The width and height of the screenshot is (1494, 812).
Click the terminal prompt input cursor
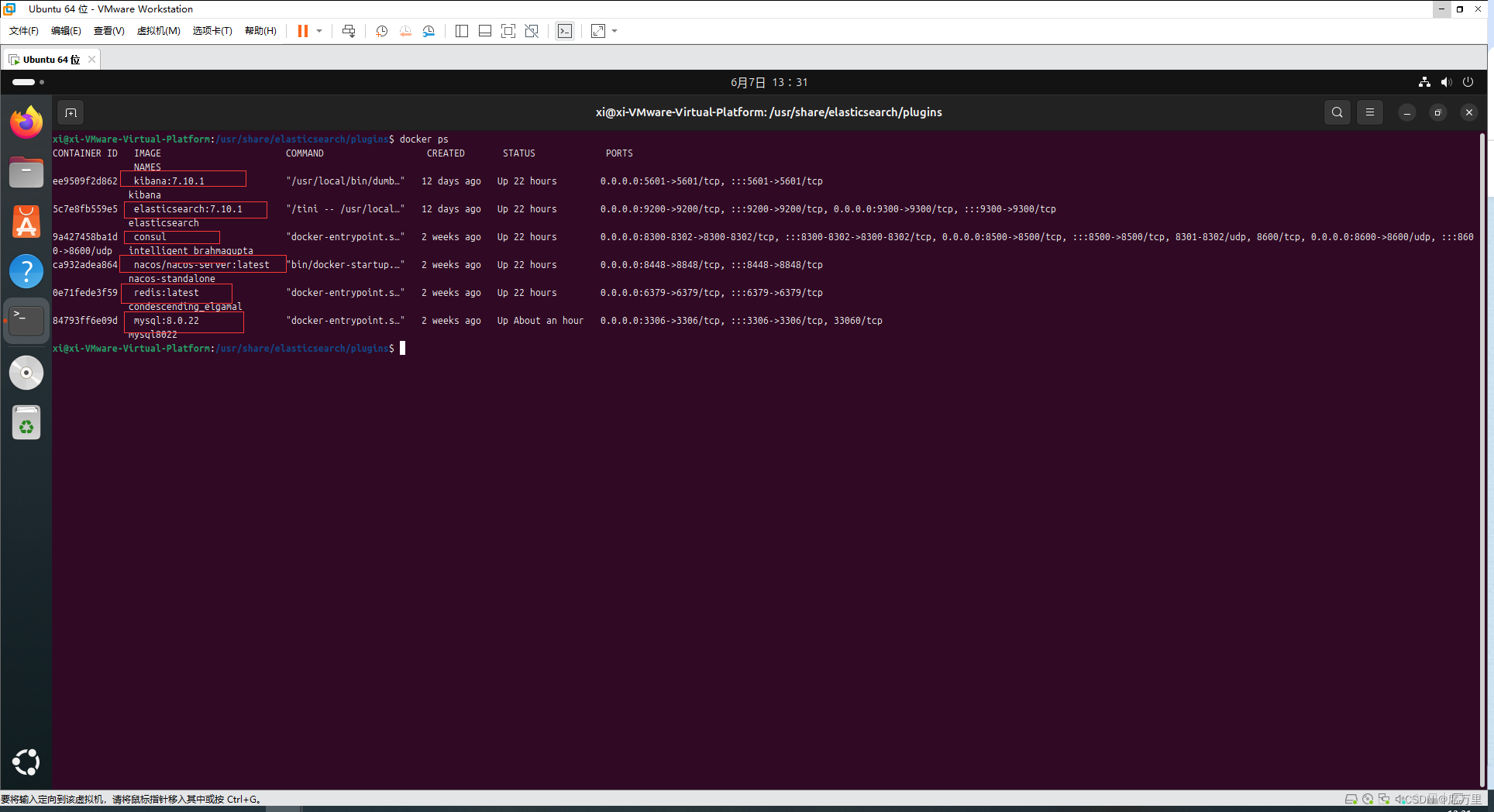pos(402,349)
